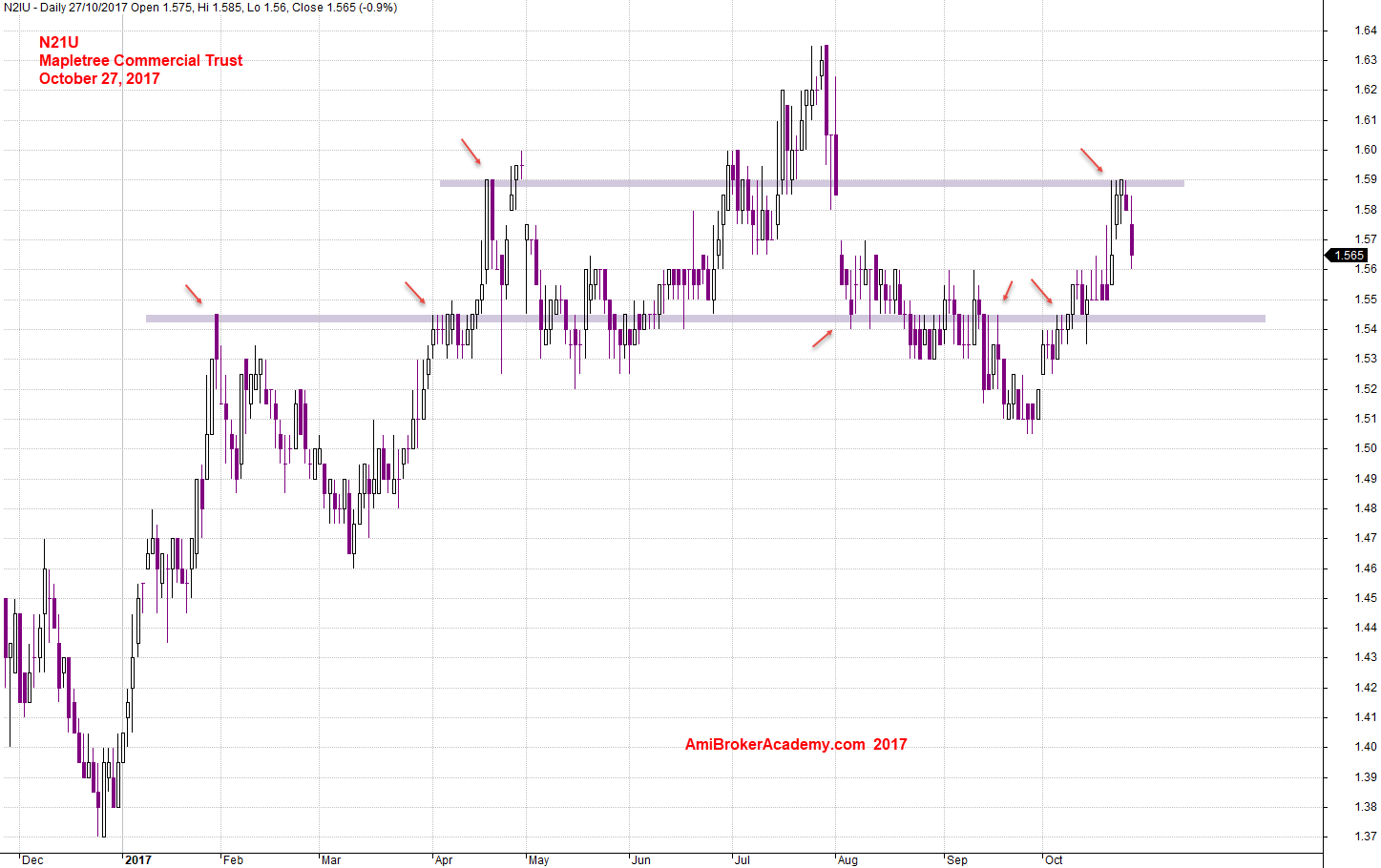Viewport: 1381px width, 868px height.
Task: Click the 1.48 price axis label
Action: [1366, 508]
